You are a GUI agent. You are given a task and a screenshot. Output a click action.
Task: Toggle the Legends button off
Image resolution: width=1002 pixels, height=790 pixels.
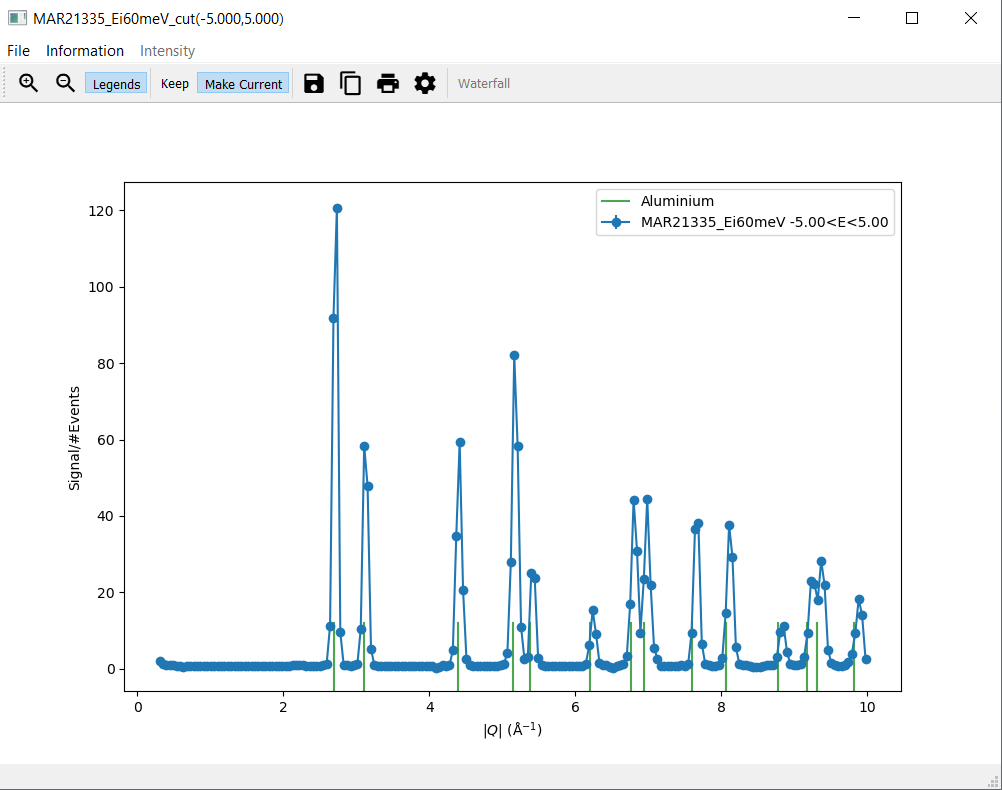116,84
